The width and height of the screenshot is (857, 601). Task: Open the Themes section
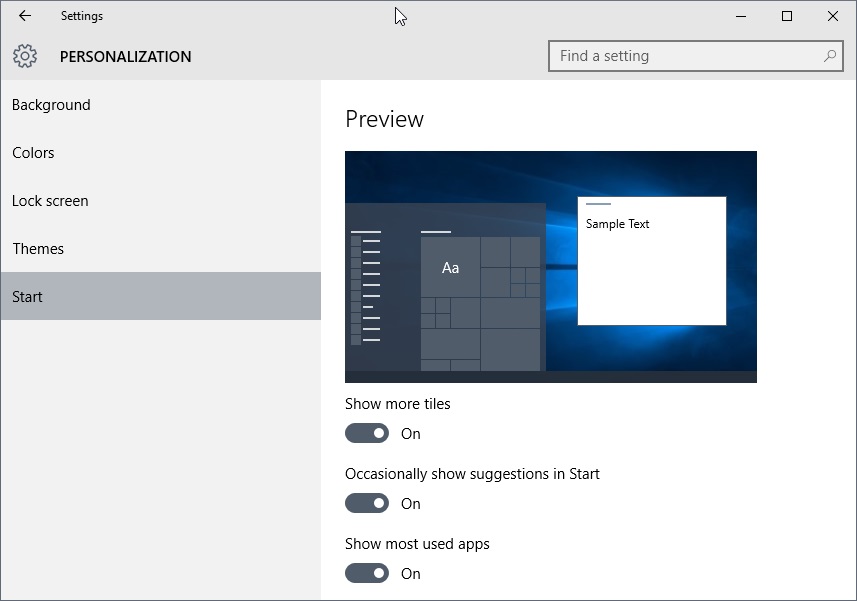pos(161,249)
